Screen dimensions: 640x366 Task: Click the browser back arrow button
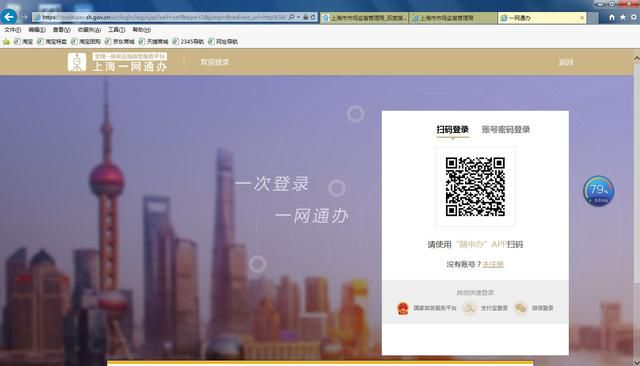[x=9, y=17]
